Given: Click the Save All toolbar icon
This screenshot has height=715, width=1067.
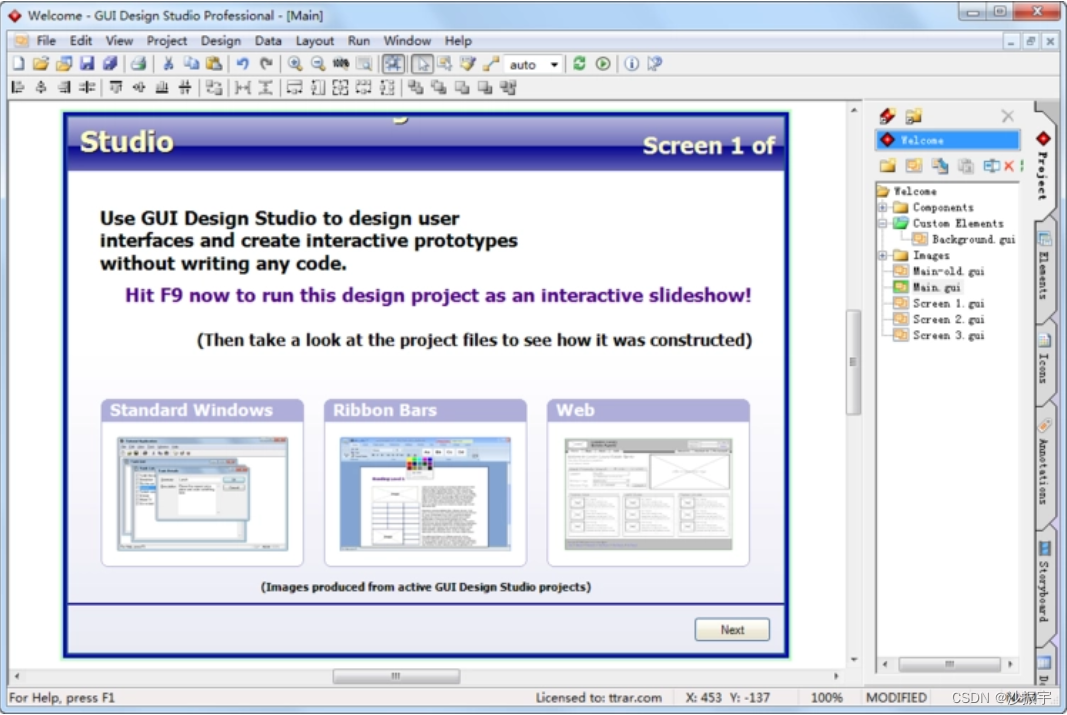Looking at the screenshot, I should [x=110, y=64].
